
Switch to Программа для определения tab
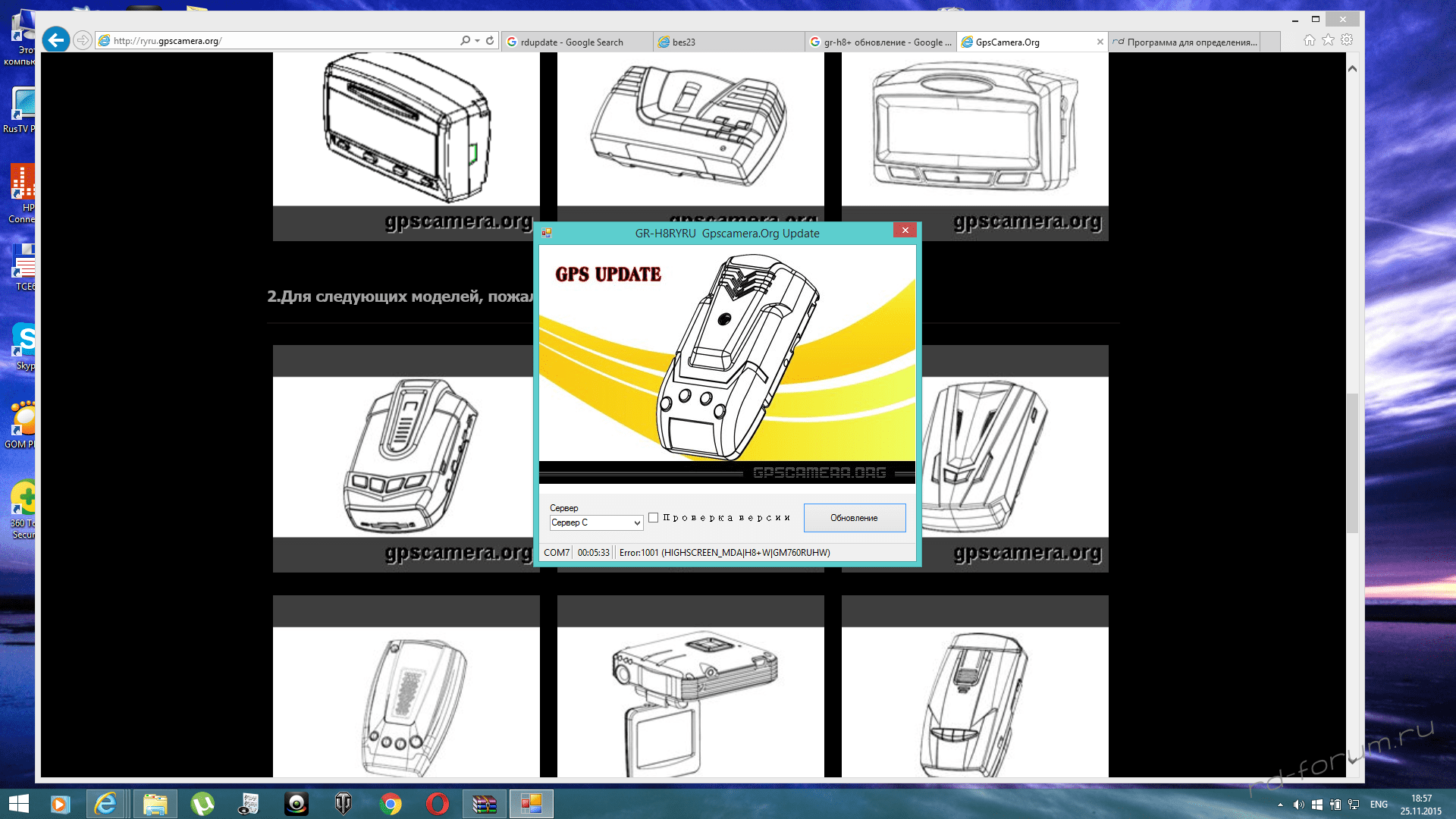pyautogui.click(x=1185, y=42)
